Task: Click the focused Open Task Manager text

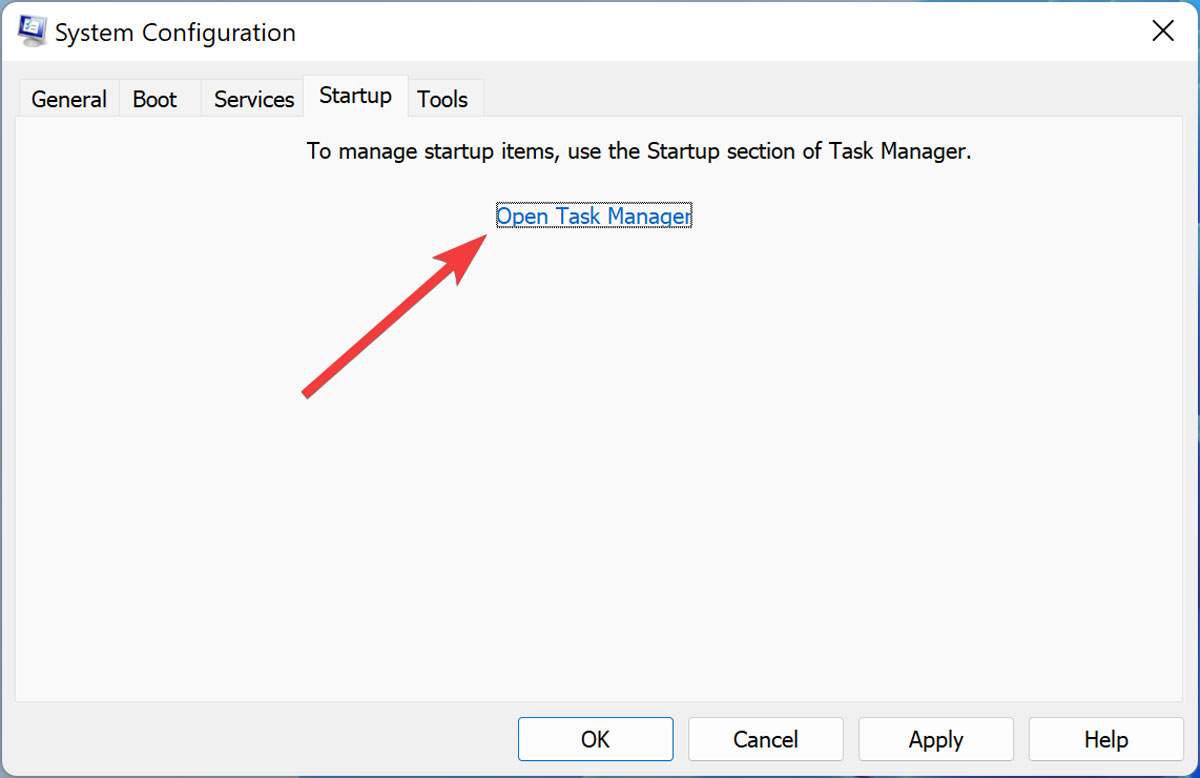Action: (x=593, y=216)
